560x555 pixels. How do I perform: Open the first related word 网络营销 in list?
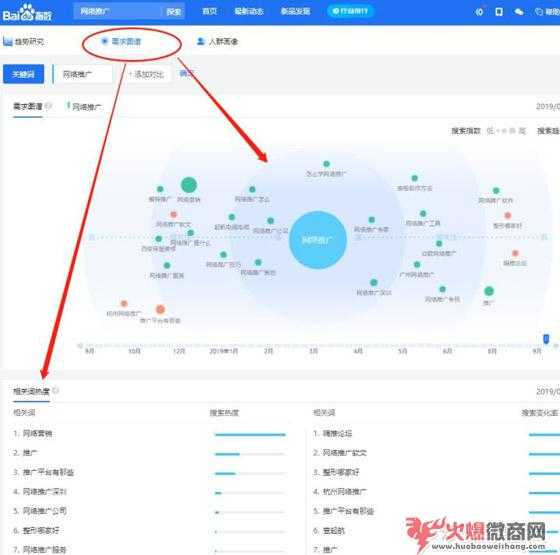pyautogui.click(x=38, y=434)
